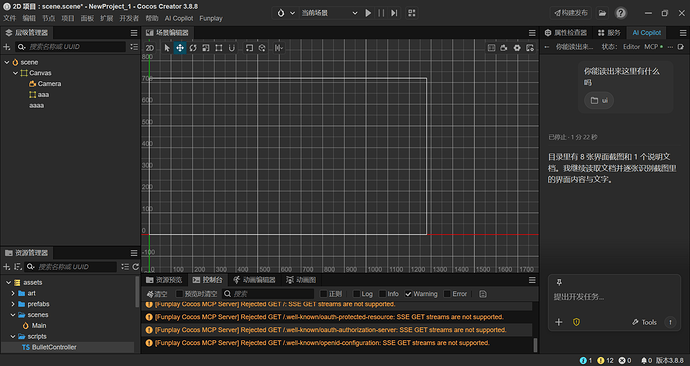690x366 pixels.
Task: Open the align tools dropdown in scene toolbar
Action: coord(279,48)
